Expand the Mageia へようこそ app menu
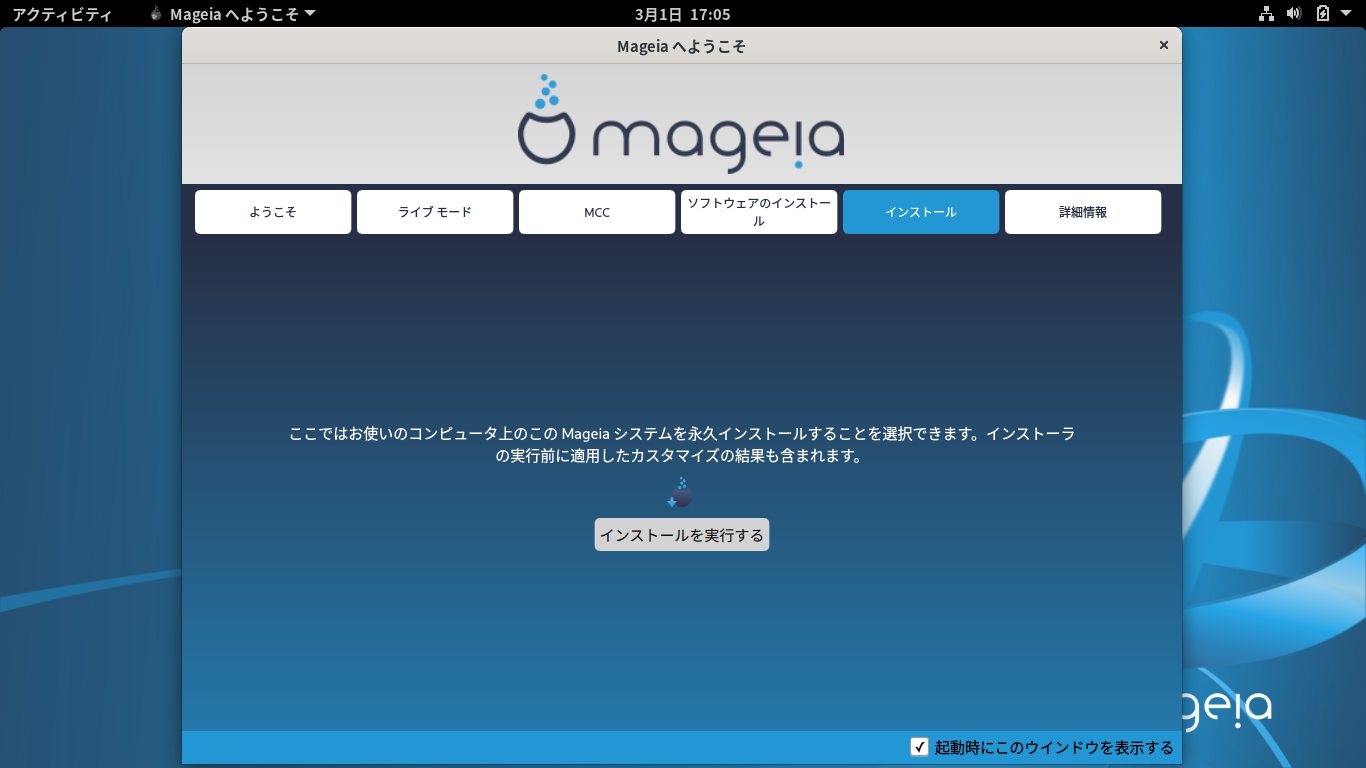Viewport: 1366px width, 768px height. tap(233, 14)
